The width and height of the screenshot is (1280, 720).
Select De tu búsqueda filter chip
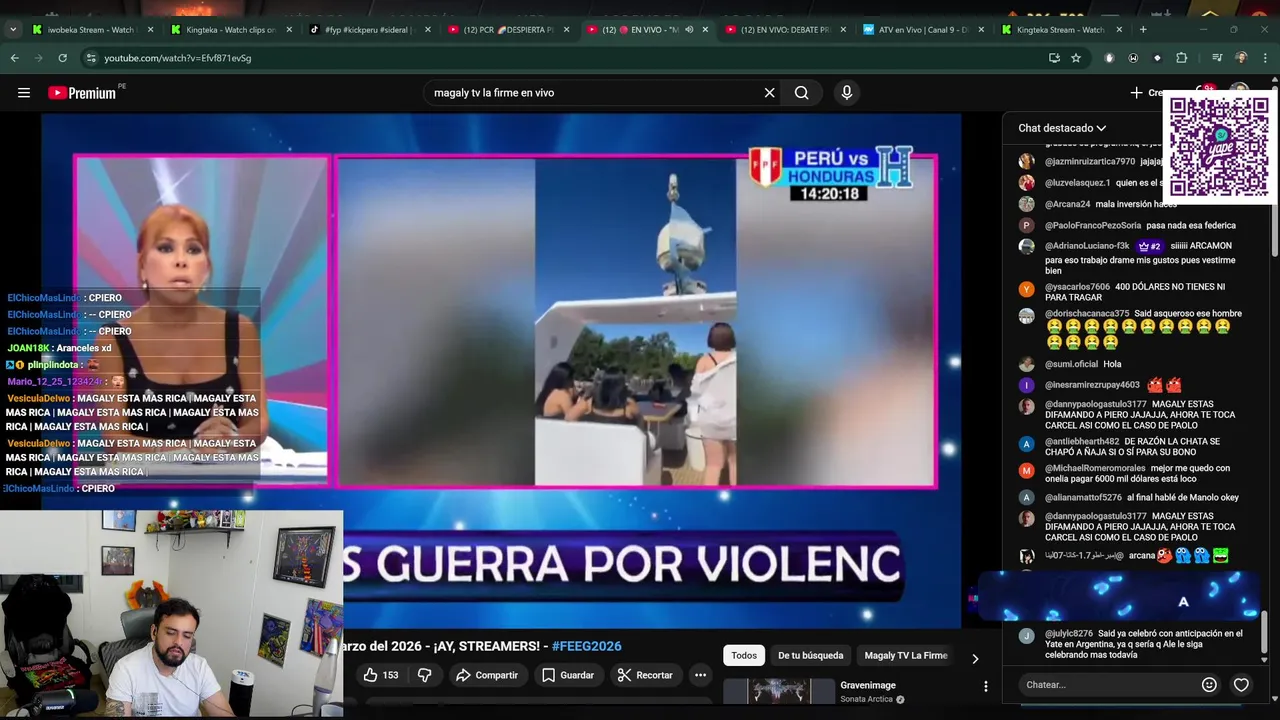pyautogui.click(x=811, y=656)
